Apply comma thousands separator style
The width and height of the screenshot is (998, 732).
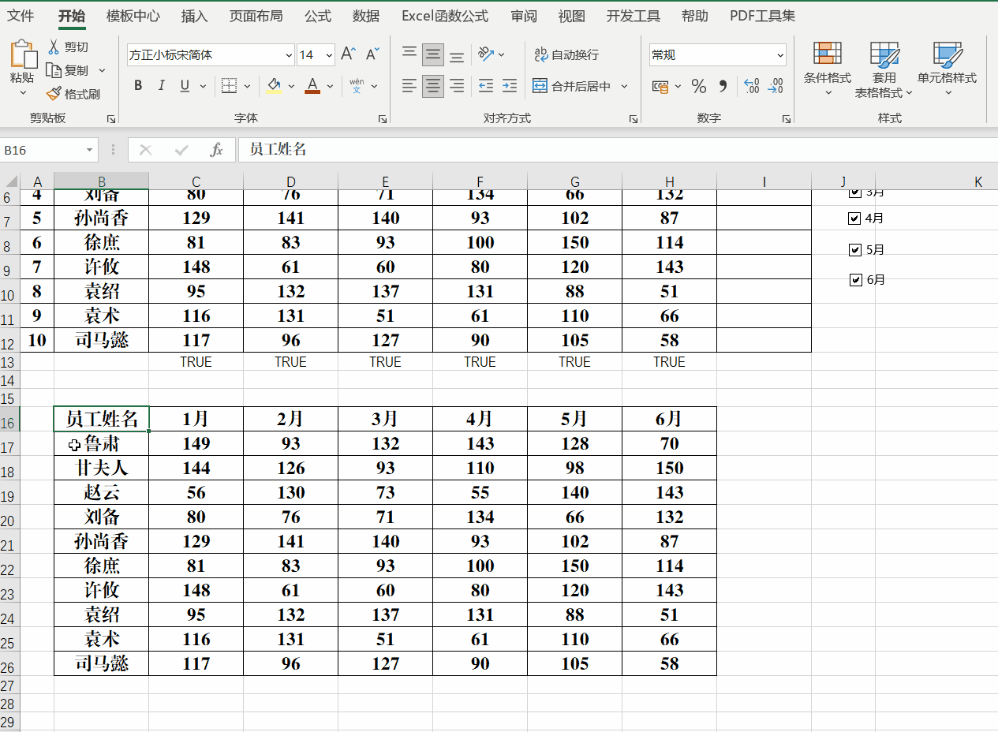tap(722, 86)
